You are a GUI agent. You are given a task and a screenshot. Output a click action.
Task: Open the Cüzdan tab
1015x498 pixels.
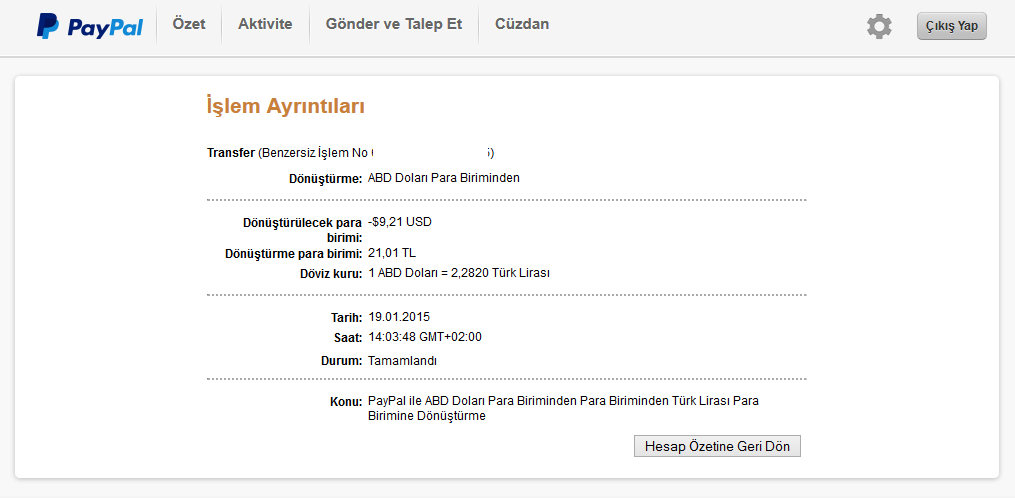[x=522, y=25]
